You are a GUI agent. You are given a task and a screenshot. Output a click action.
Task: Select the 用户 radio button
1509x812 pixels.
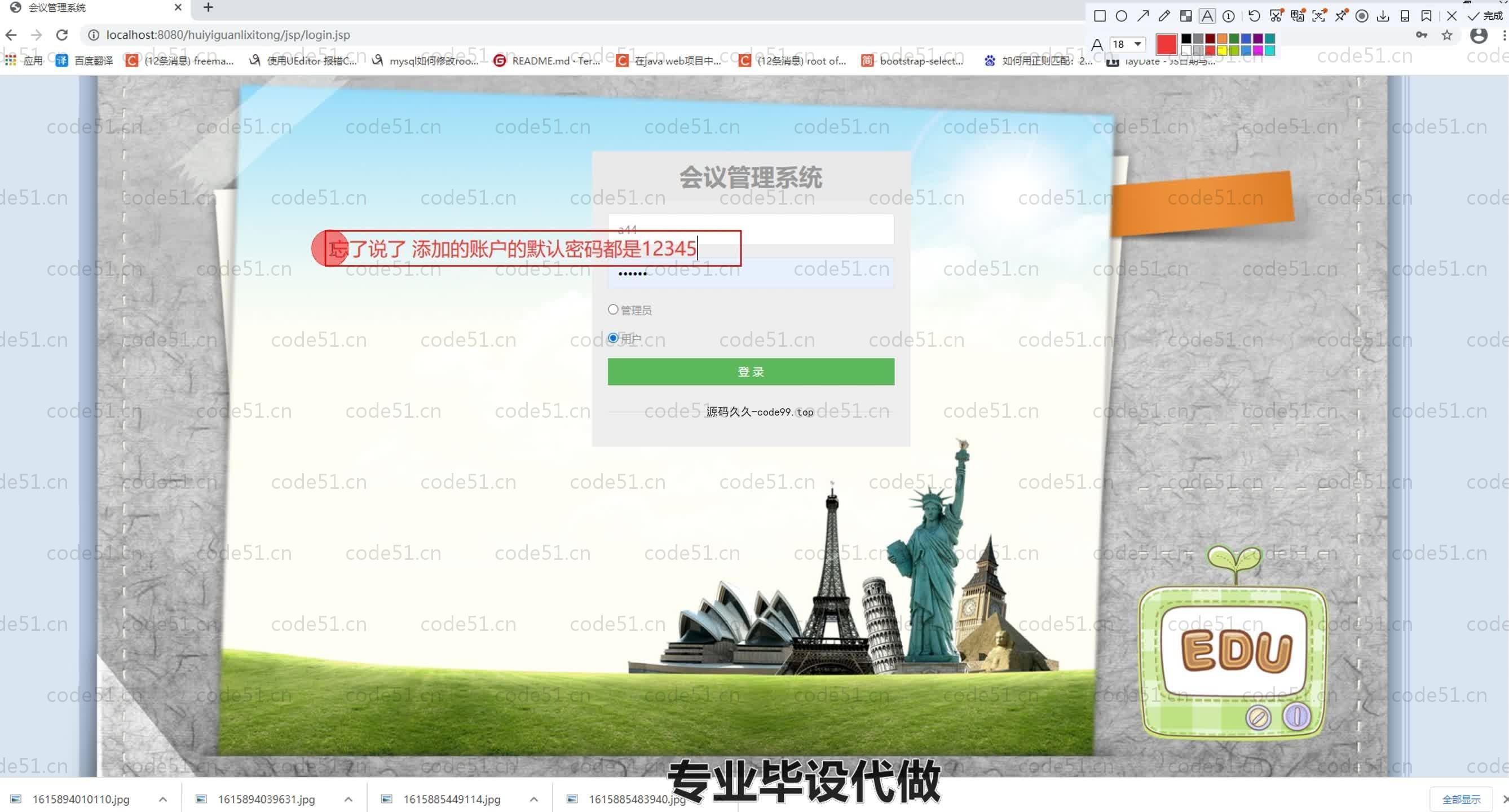coord(613,338)
